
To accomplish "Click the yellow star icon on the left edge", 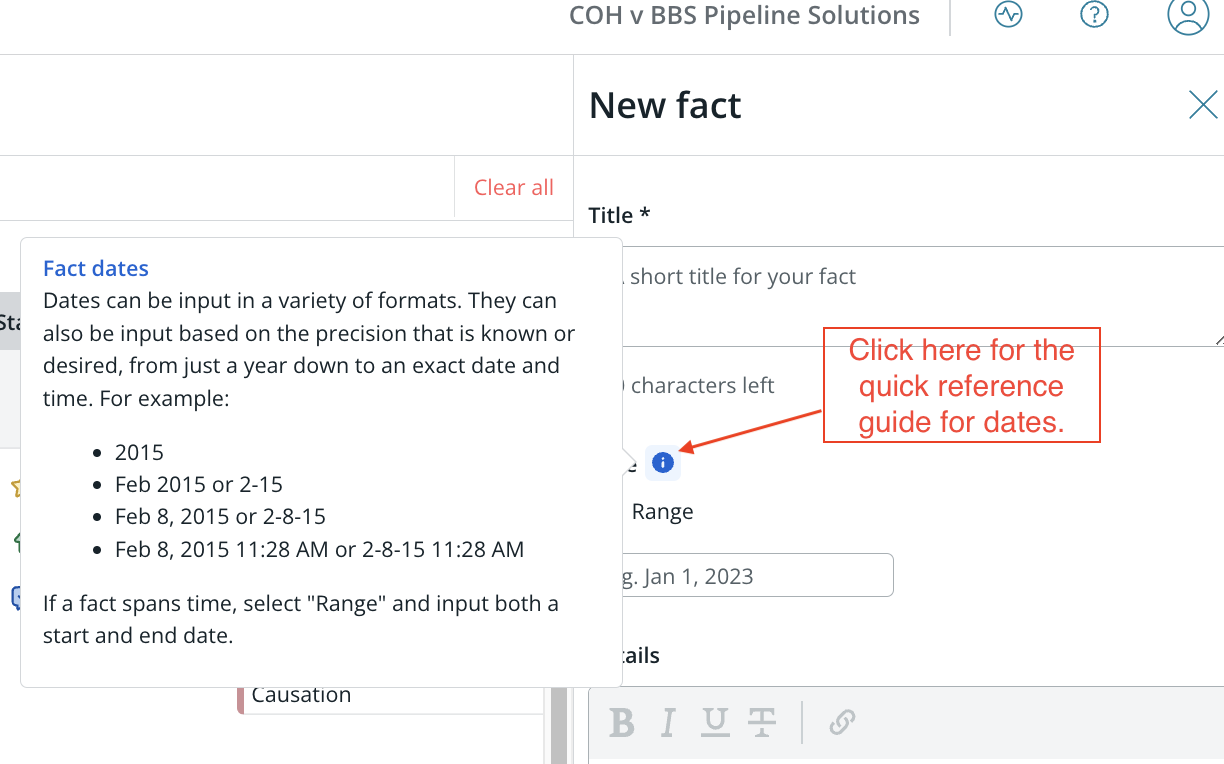I will point(16,488).
